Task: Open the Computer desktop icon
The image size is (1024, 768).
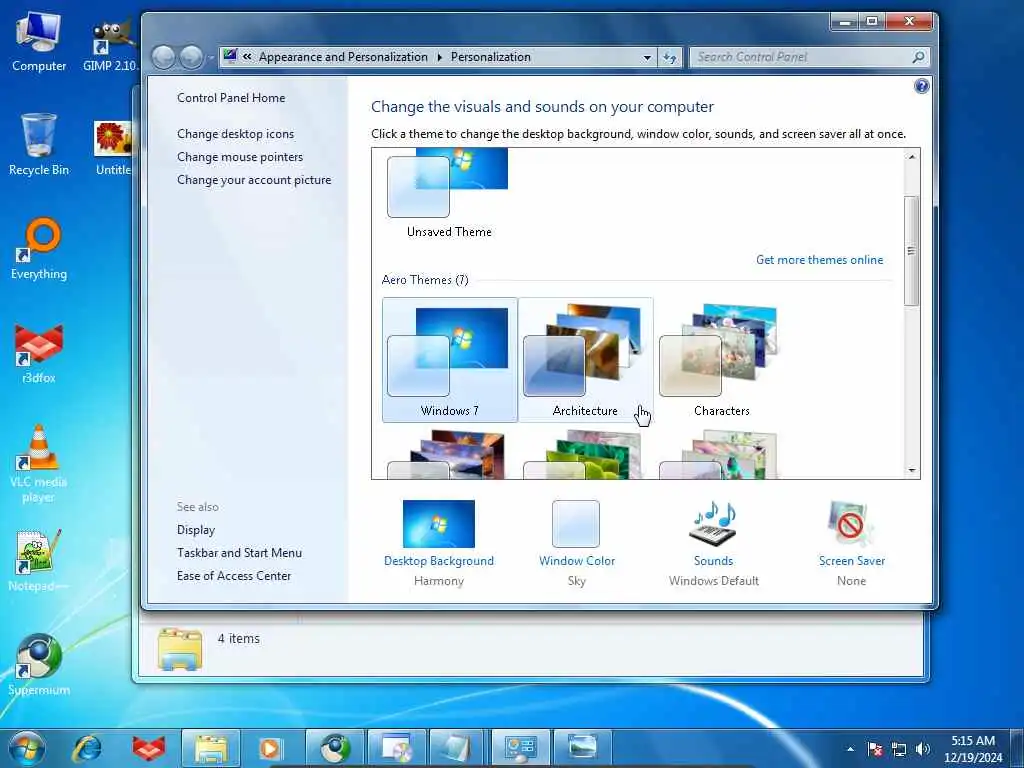Action: tap(39, 42)
